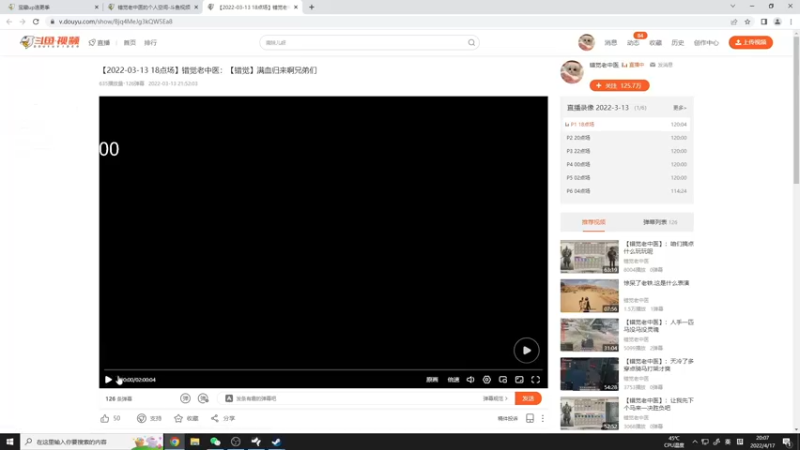Select playlist item P3 22点场
800x450 pixels.
click(x=627, y=151)
